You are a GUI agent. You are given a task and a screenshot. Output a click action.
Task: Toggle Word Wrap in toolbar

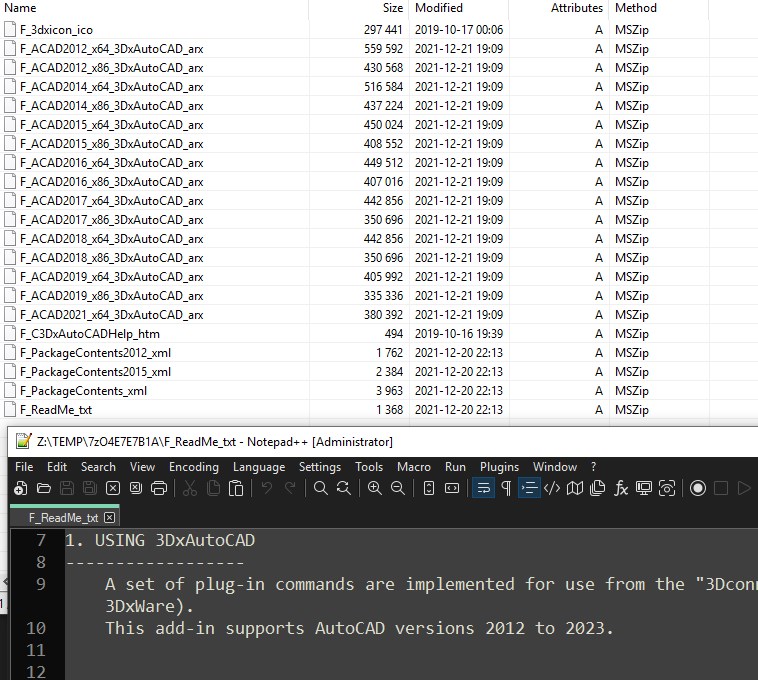click(x=483, y=489)
